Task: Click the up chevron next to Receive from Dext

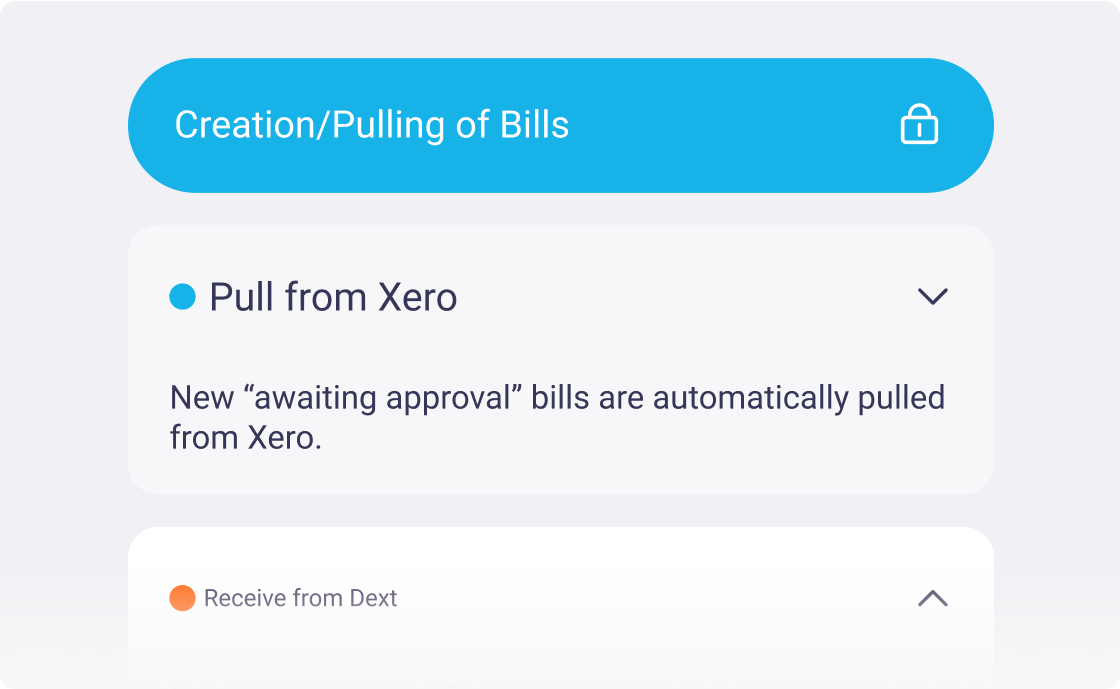Action: pyautogui.click(x=933, y=597)
